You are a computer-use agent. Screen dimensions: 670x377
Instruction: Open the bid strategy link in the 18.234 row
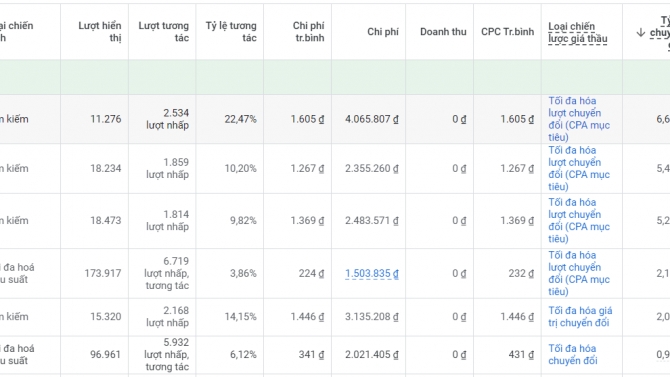coord(579,168)
